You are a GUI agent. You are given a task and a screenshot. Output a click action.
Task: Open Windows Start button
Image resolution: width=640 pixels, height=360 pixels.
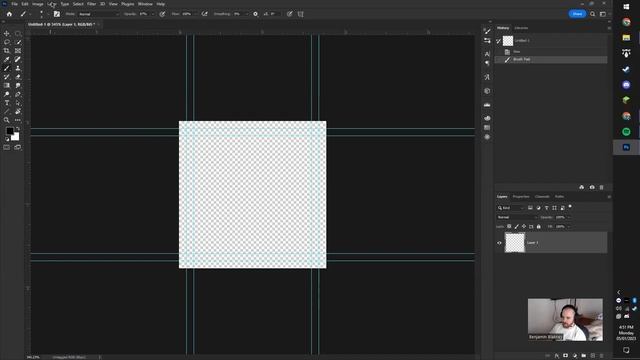point(626,7)
